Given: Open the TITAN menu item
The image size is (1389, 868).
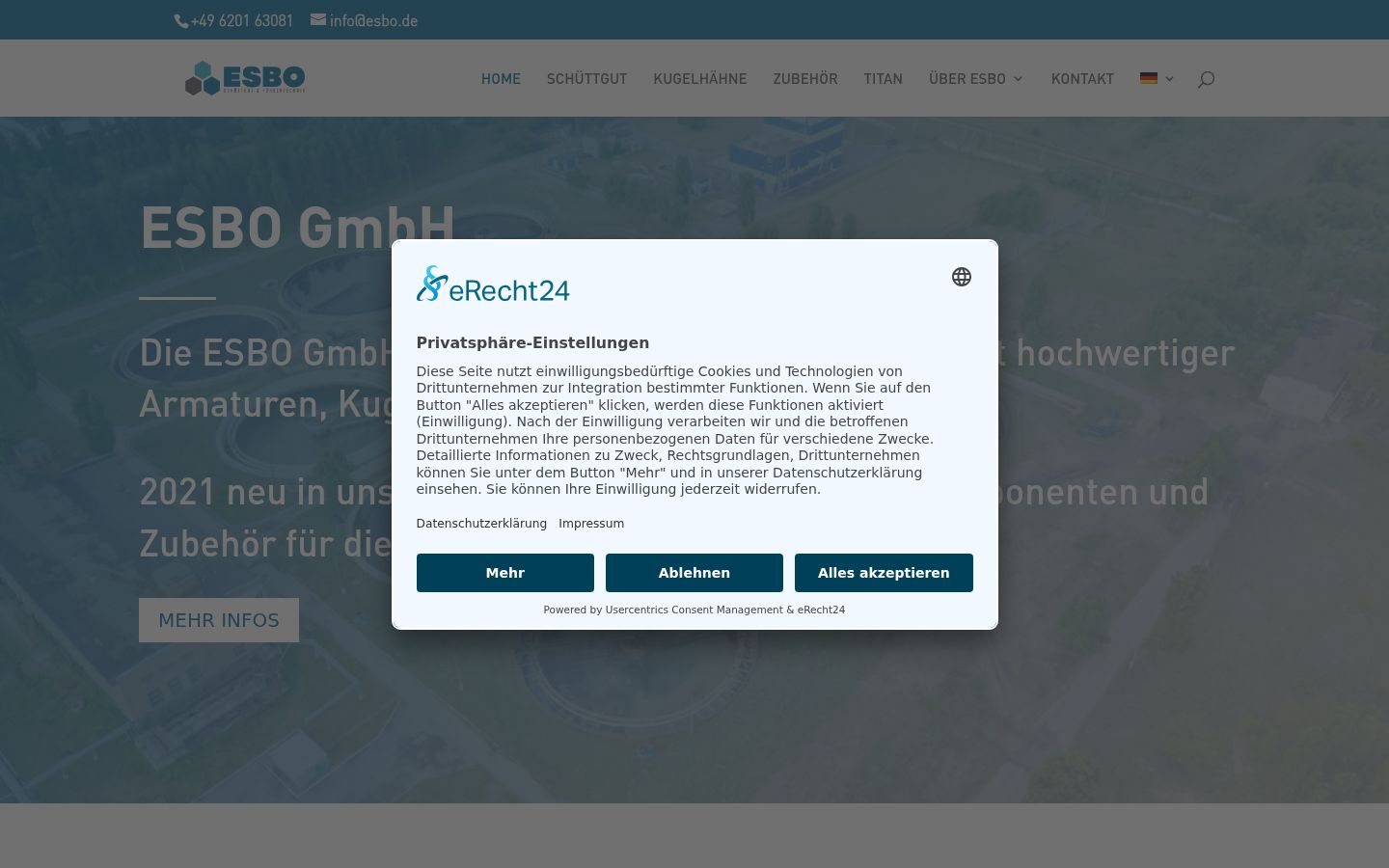Looking at the screenshot, I should click(883, 78).
